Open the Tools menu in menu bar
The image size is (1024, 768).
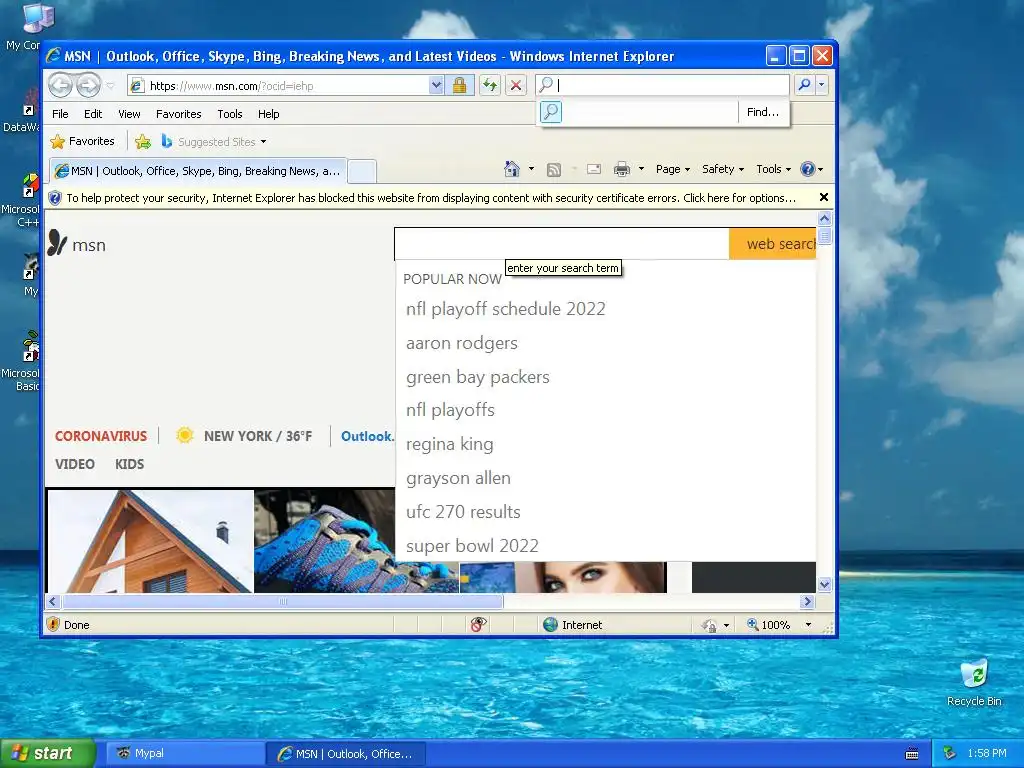point(230,114)
